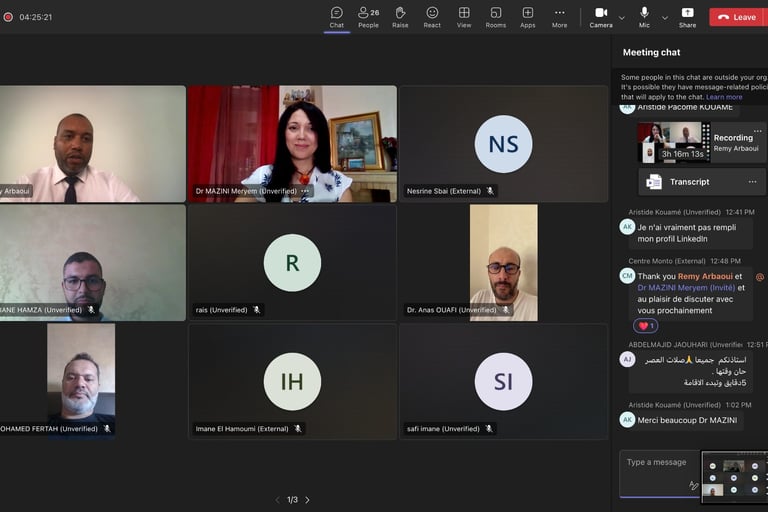Click the Meeting chat header title

tap(651, 52)
